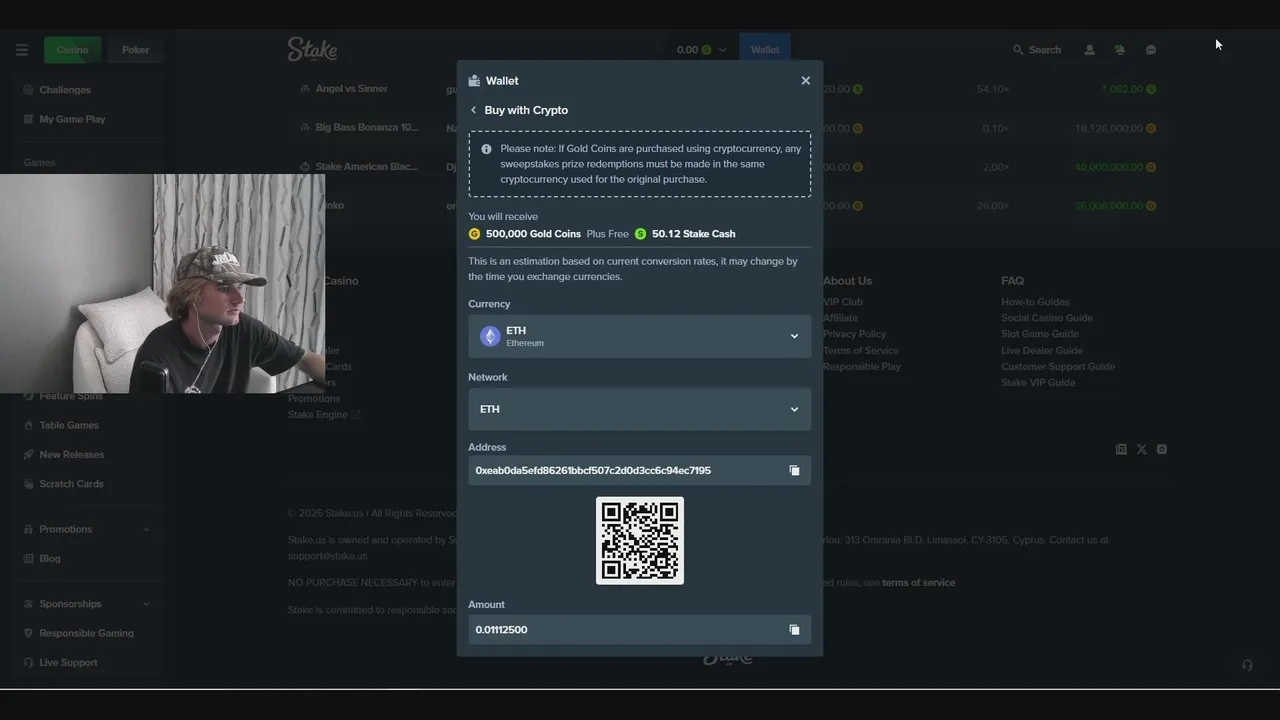This screenshot has height=720, width=1280.
Task: Open the notifications bell icon
Action: coord(1120,50)
